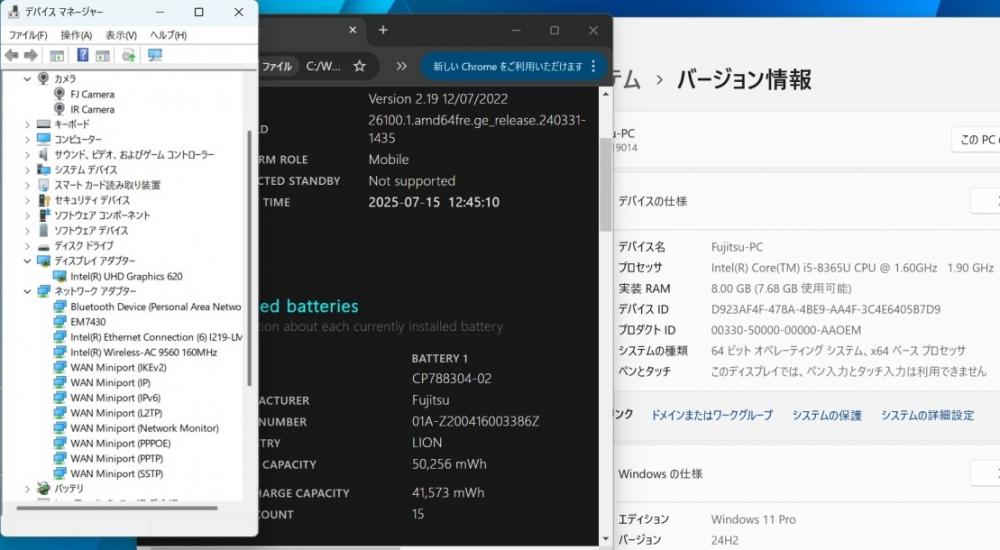Screen dimensions: 1000x550
Task: Click the Chrome page vertical scrollbar
Action: point(605,185)
